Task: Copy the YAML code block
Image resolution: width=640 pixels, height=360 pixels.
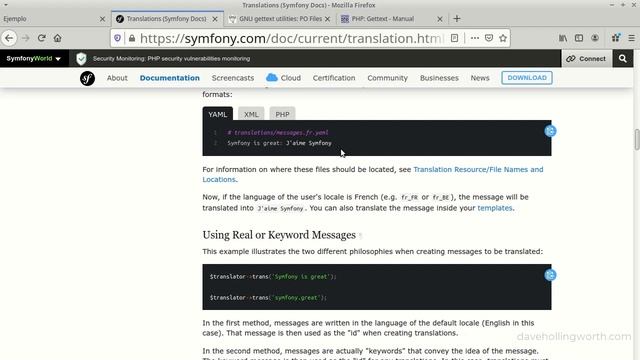Action: tap(550, 131)
